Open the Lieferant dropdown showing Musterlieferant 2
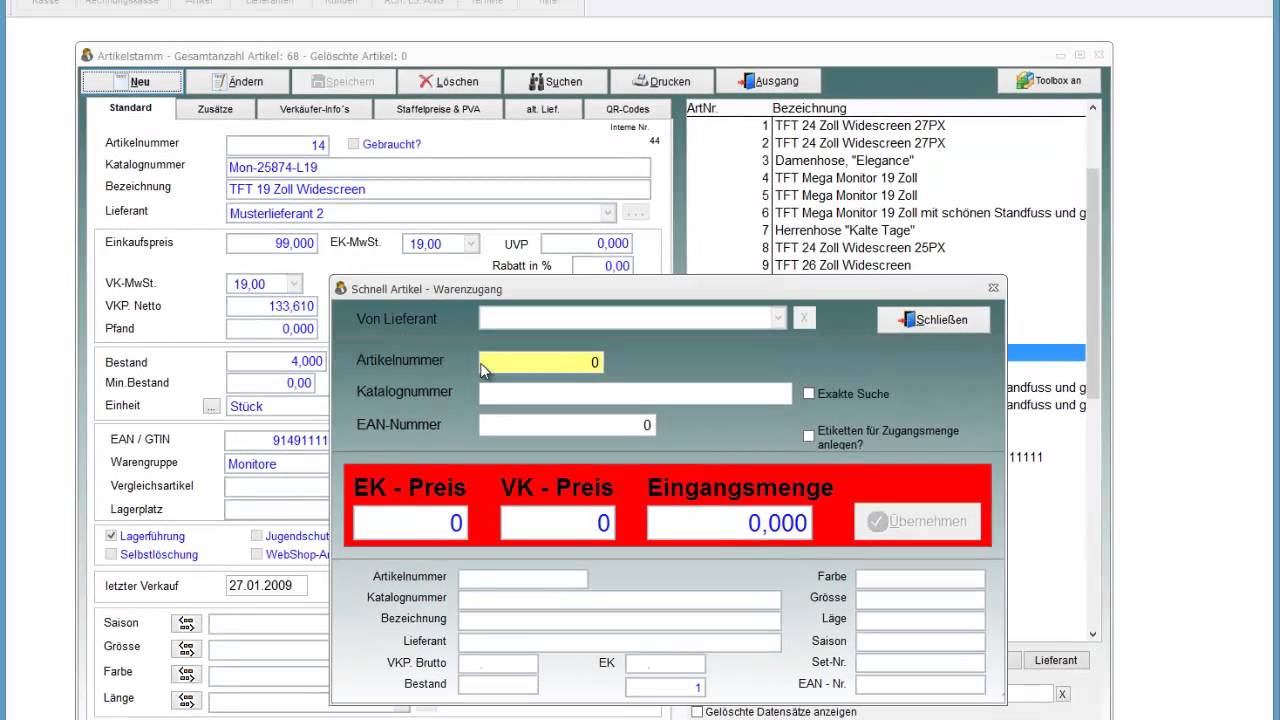 point(607,213)
